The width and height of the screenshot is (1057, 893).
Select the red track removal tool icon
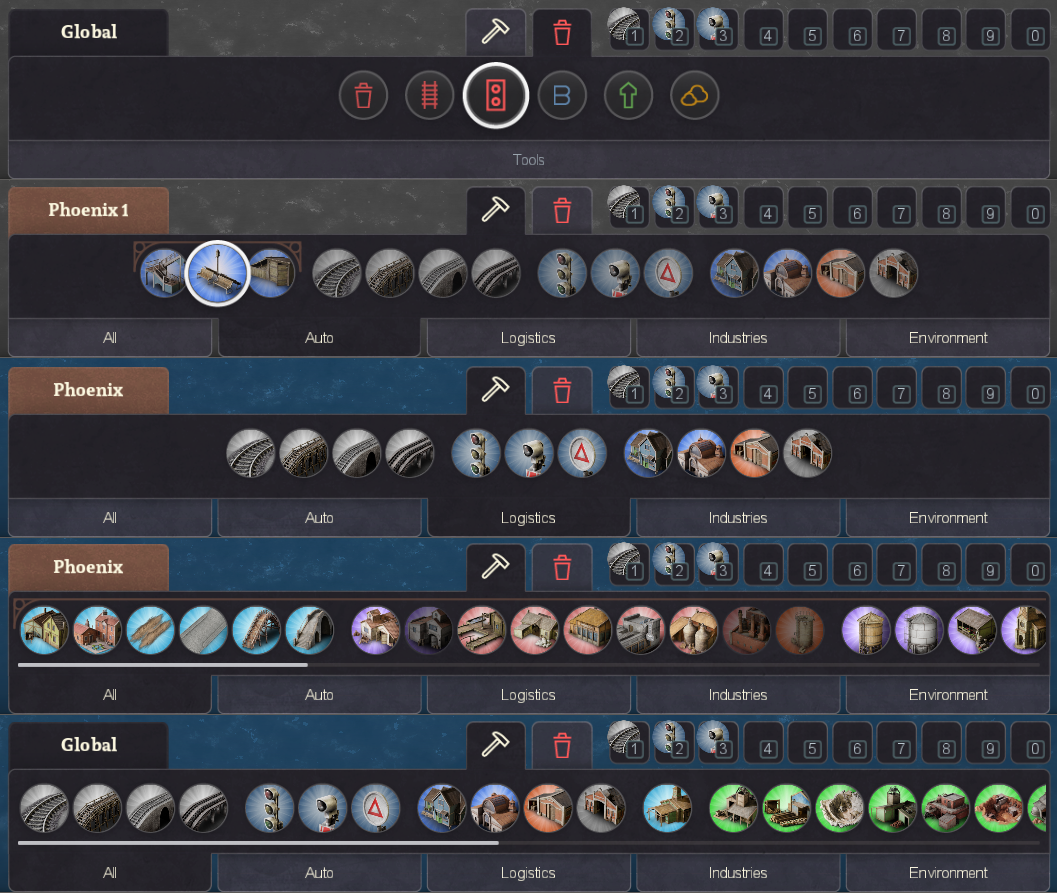point(429,95)
